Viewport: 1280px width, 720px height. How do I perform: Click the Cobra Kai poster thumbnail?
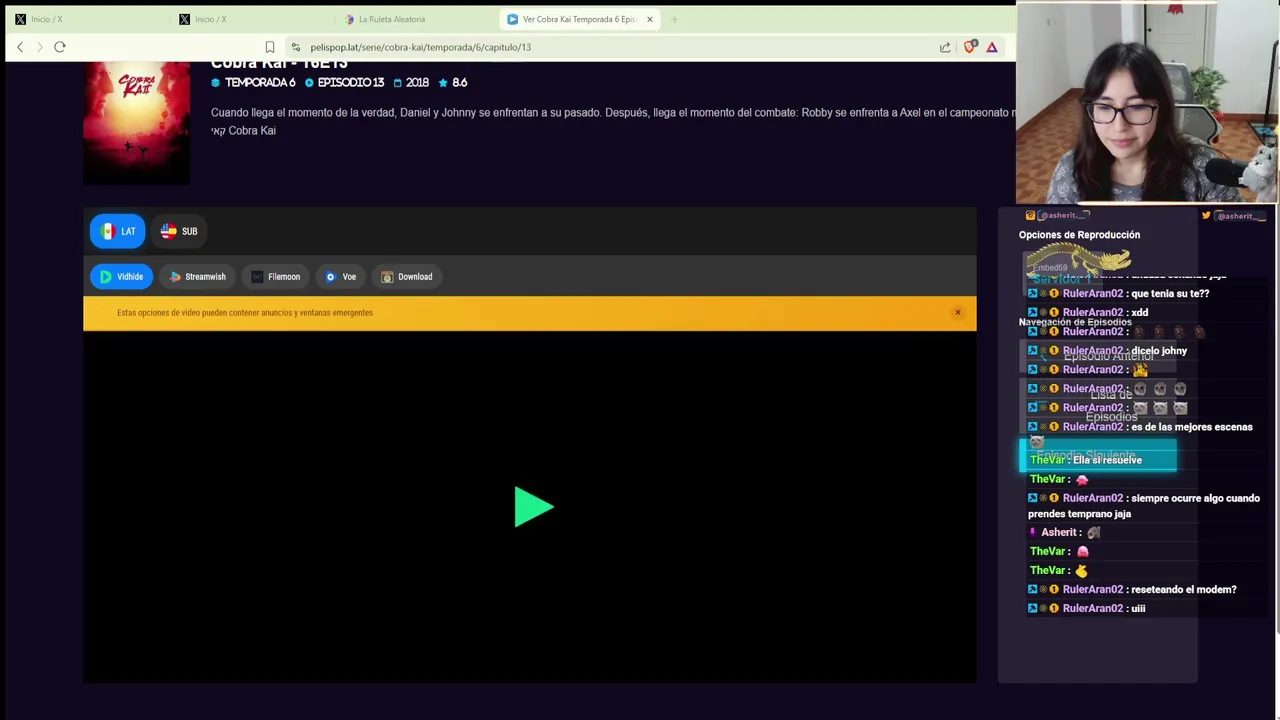[x=136, y=123]
